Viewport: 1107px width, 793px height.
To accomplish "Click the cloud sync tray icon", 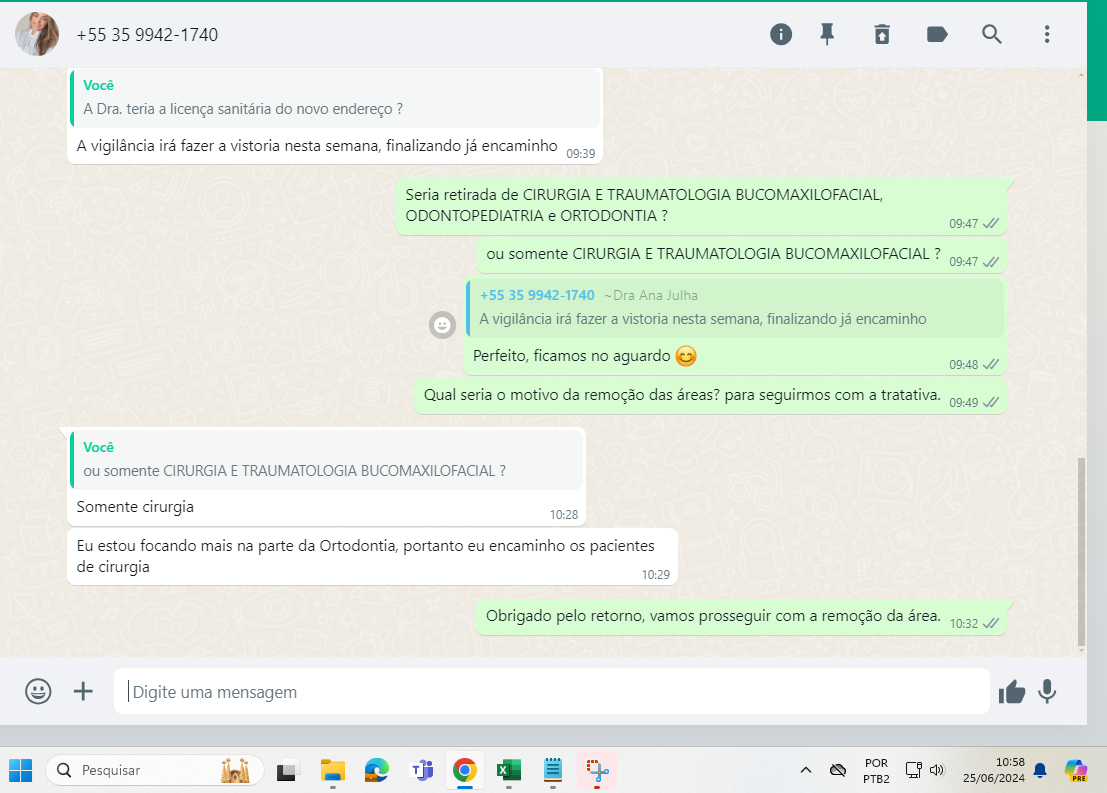I will [x=838, y=770].
